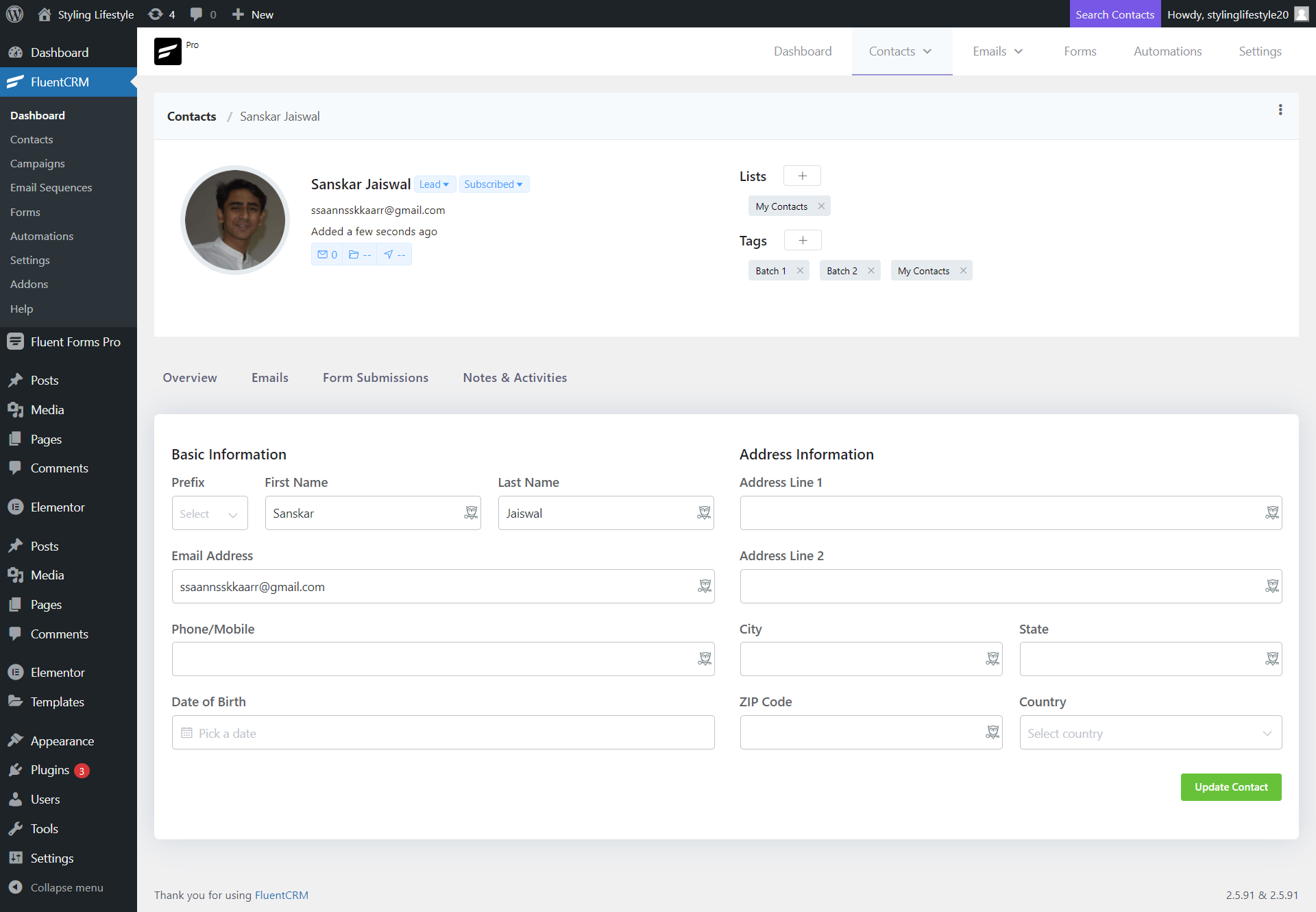Viewport: 1316px width, 912px height.
Task: Add contact to a list plus button
Action: click(x=802, y=176)
